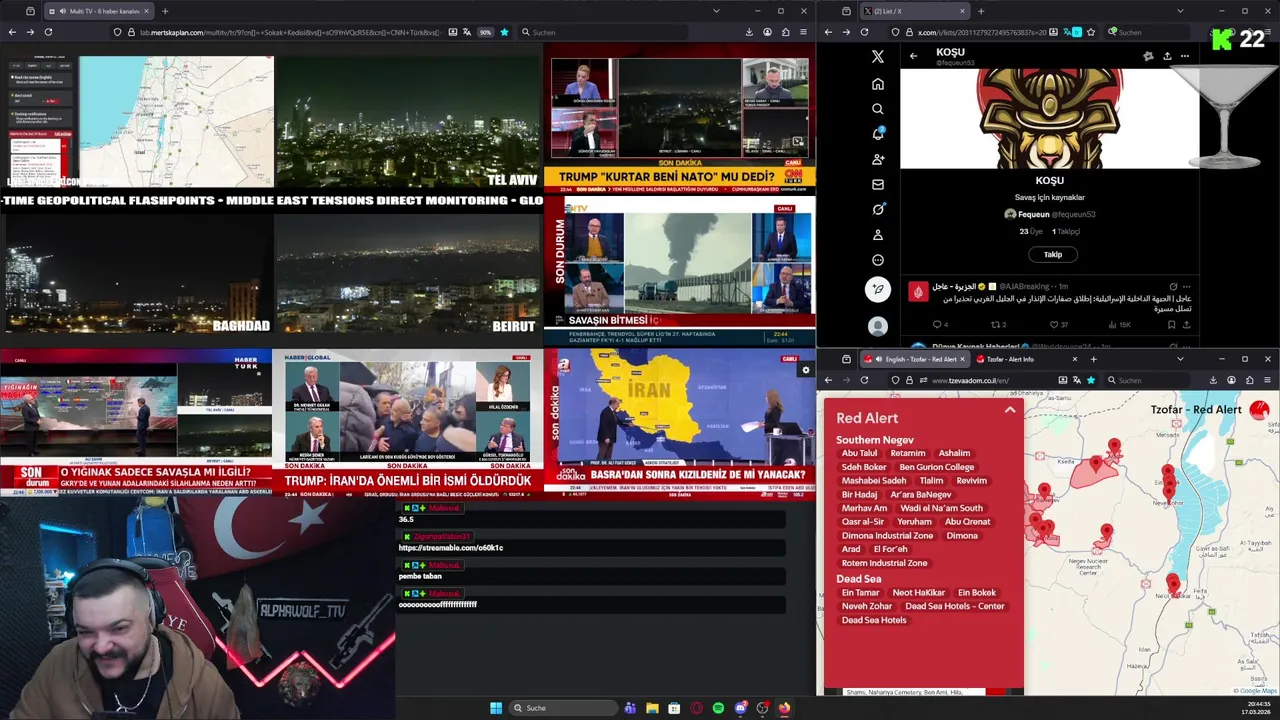
Task: Click the red alert marker near Neot HaKikar
Action: tap(1173, 585)
